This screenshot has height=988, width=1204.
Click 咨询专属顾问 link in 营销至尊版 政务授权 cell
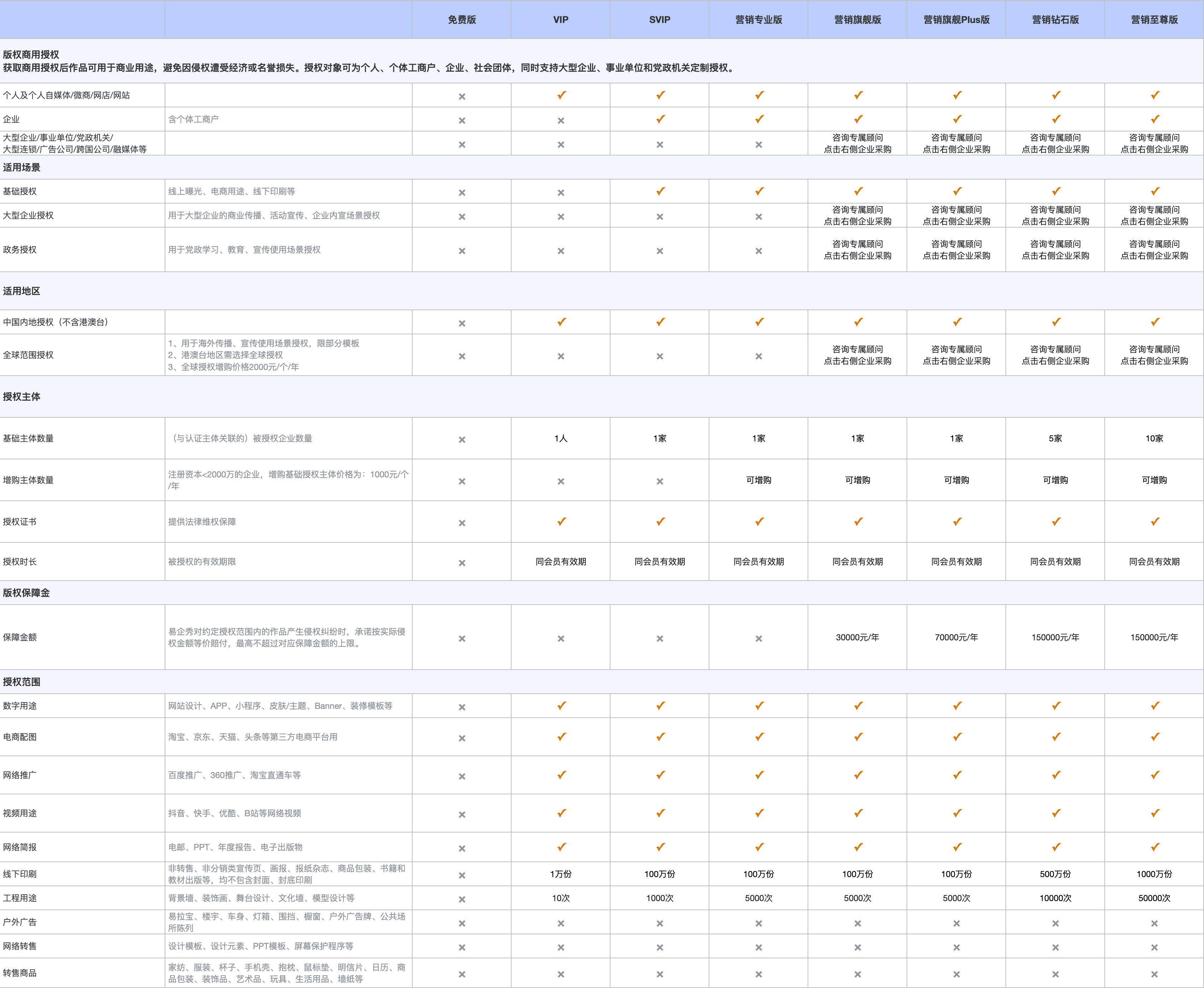[1155, 244]
